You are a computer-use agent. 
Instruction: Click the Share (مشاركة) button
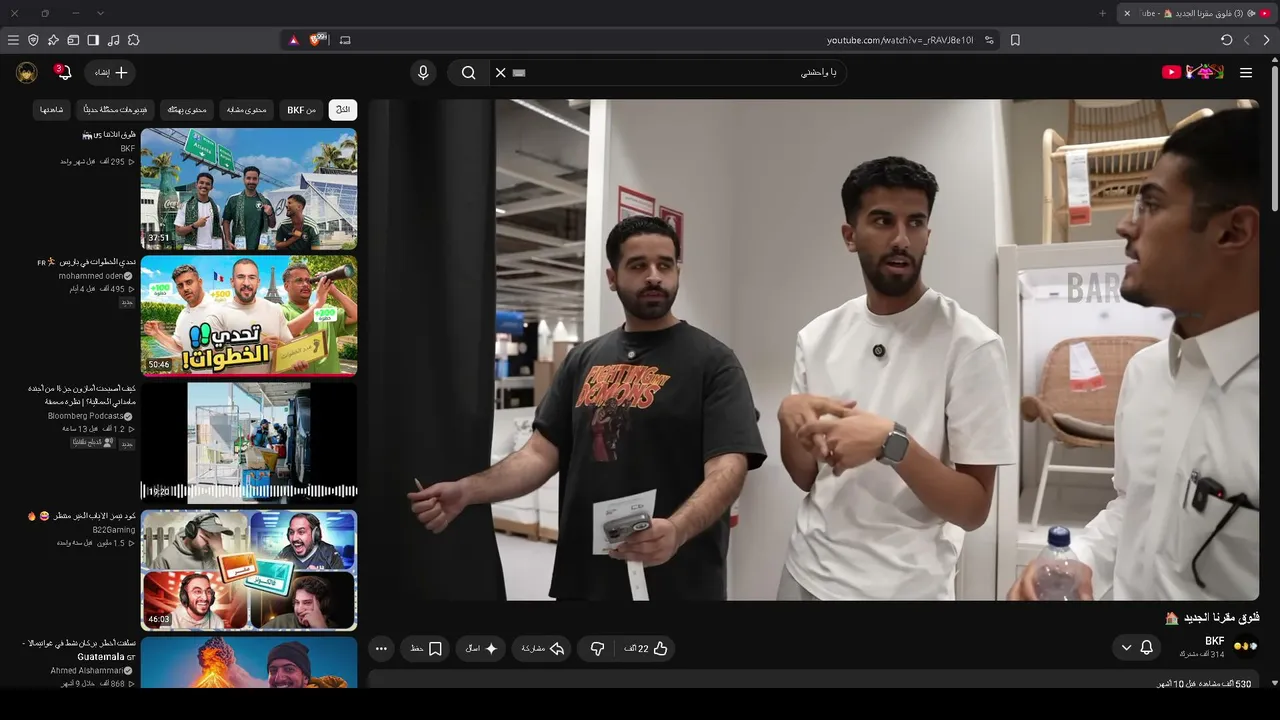[x=543, y=648]
